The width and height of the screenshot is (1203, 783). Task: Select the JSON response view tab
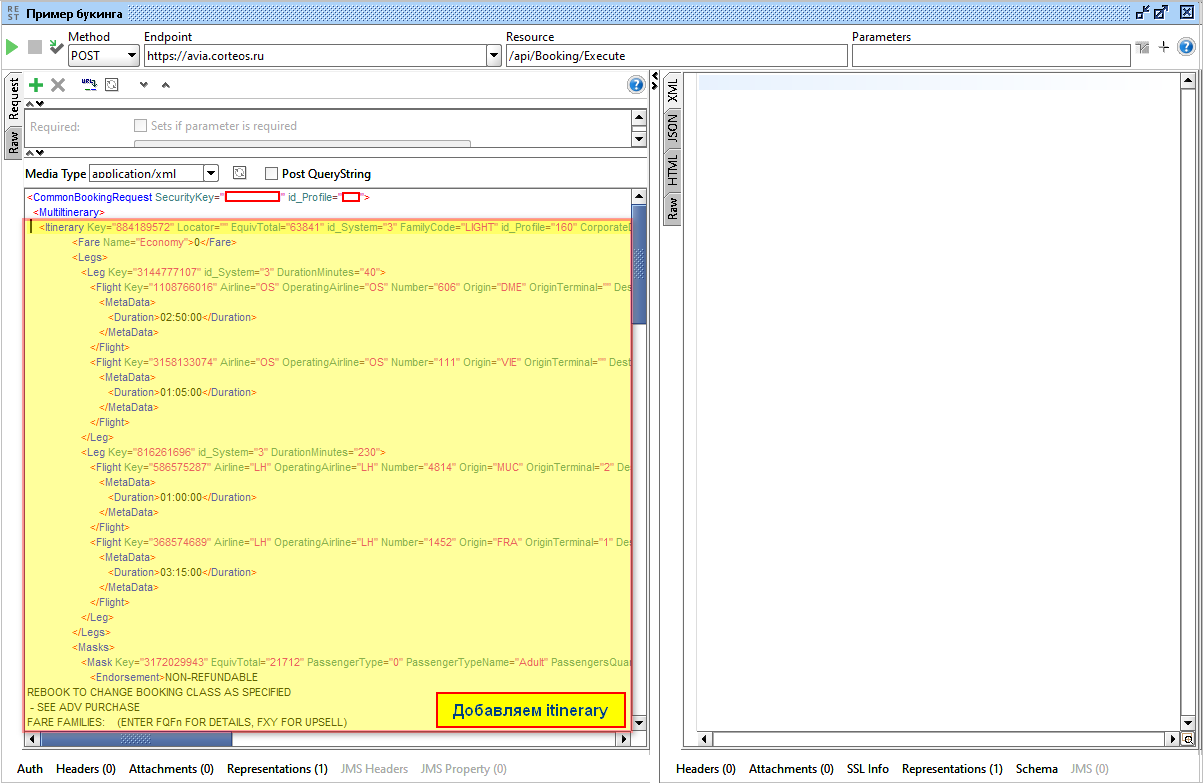[672, 127]
